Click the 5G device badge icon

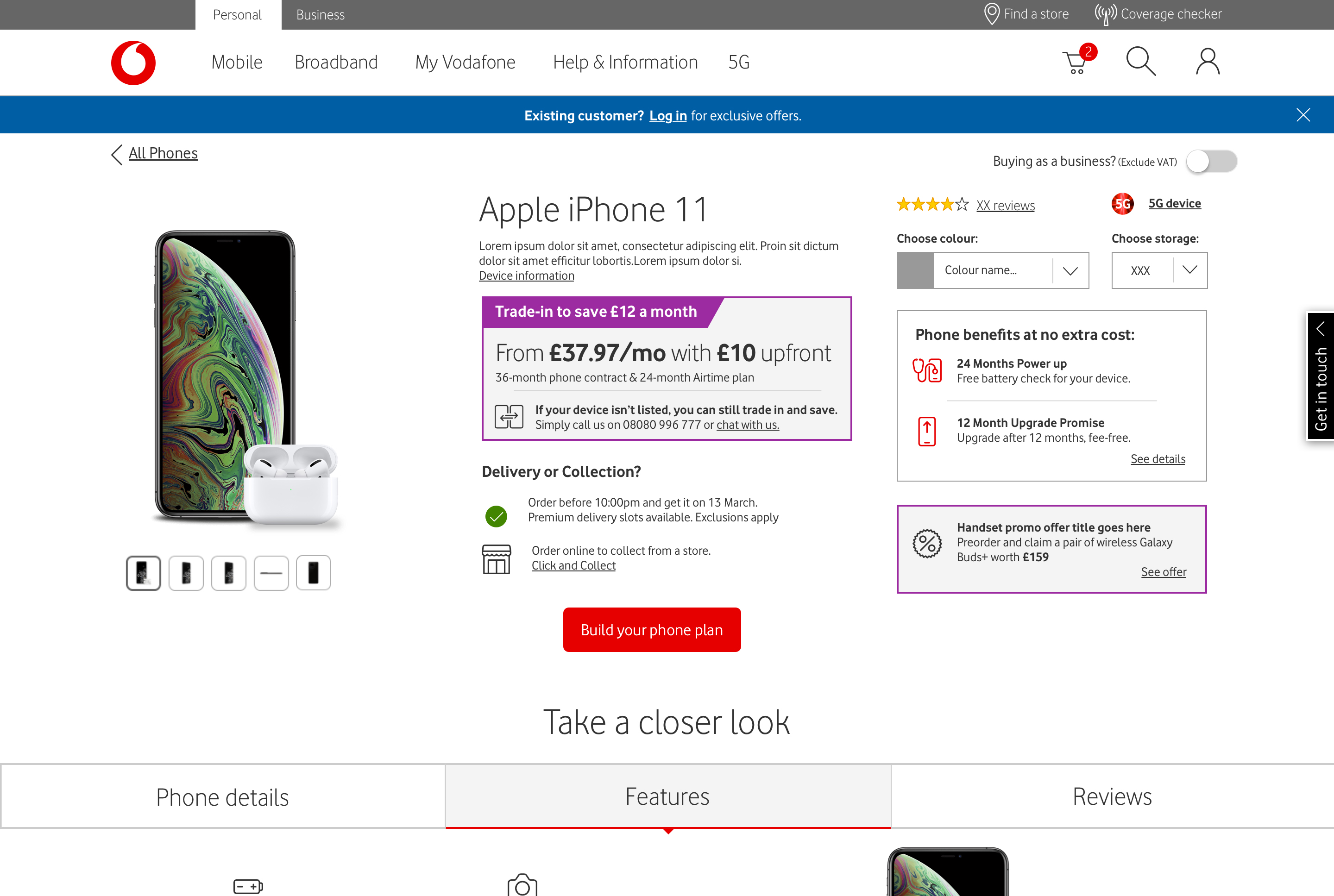[1122, 203]
